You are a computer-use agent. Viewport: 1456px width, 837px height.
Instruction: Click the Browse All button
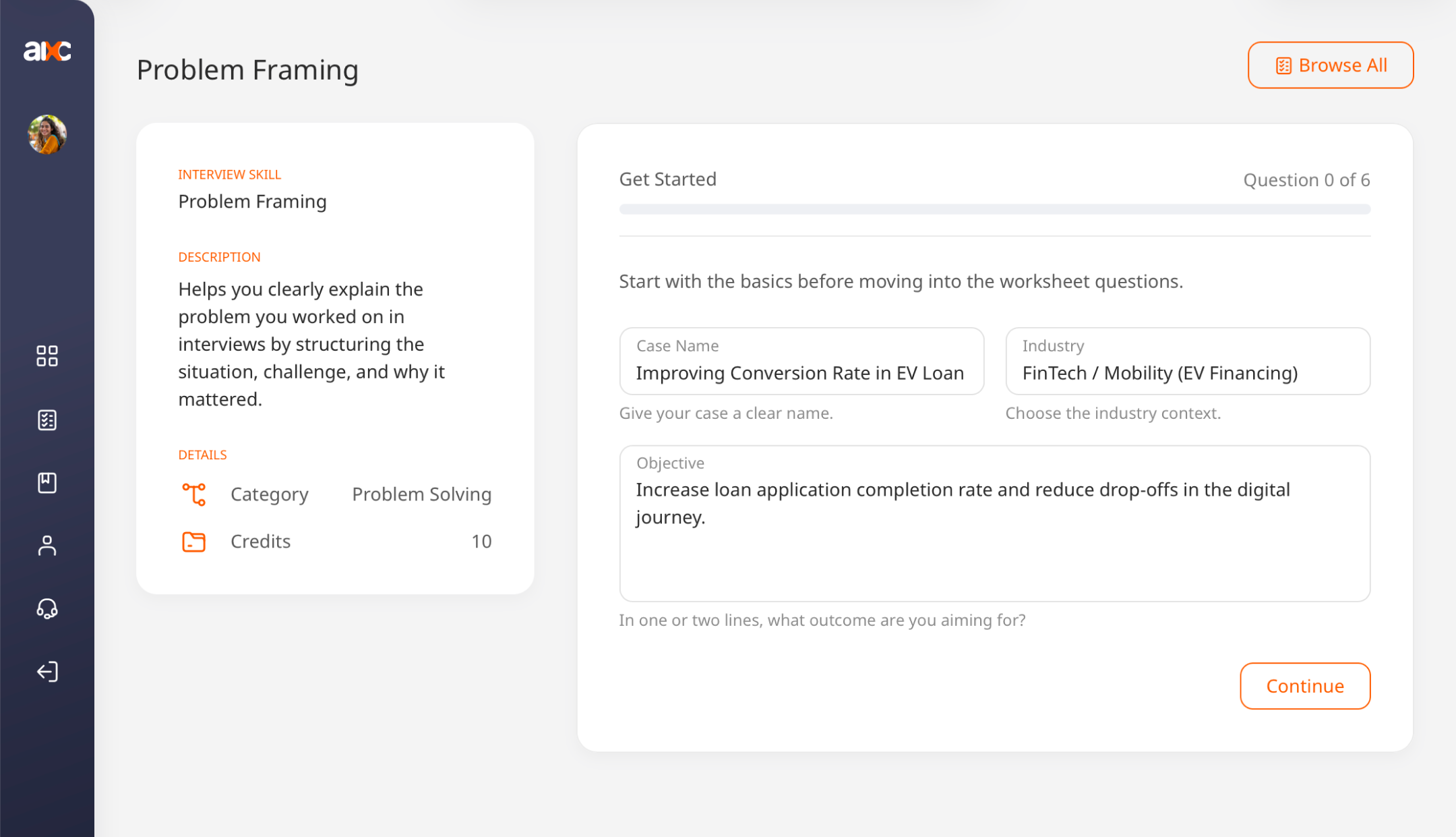[x=1330, y=65]
